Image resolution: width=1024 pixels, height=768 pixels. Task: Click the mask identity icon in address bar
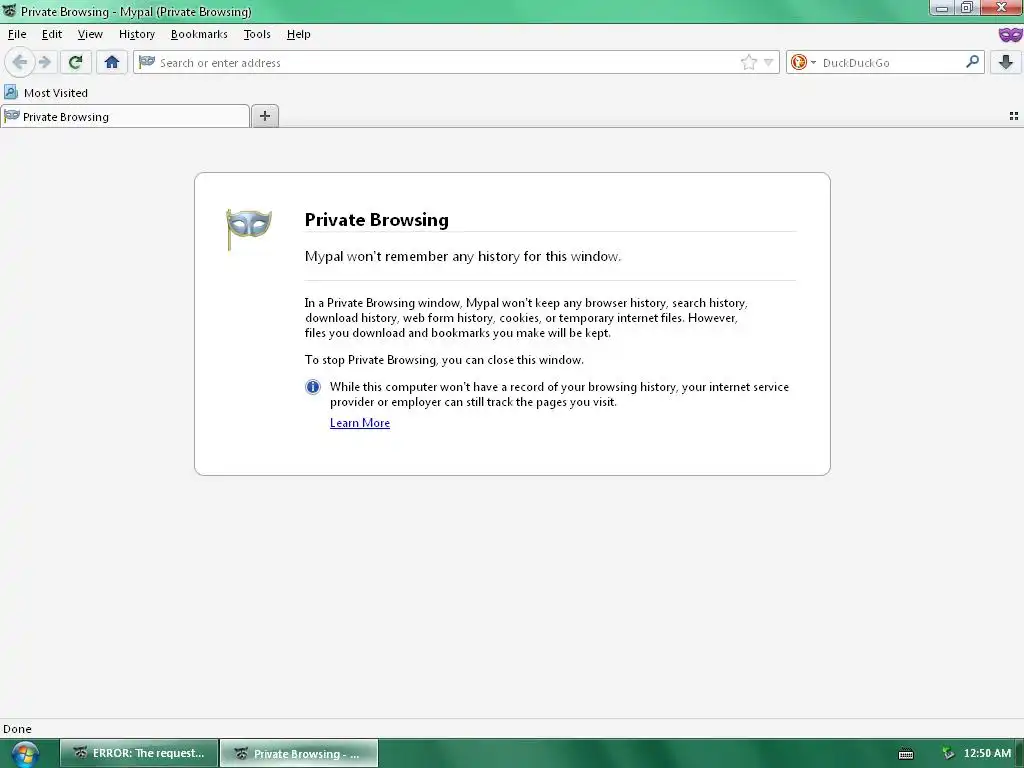tap(147, 62)
